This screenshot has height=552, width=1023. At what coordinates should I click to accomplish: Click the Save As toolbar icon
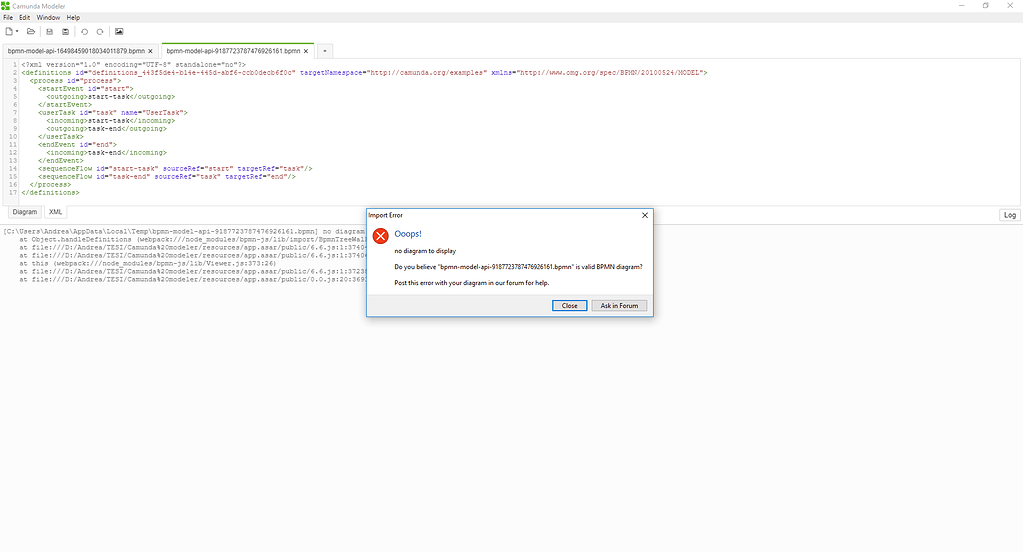[x=65, y=31]
